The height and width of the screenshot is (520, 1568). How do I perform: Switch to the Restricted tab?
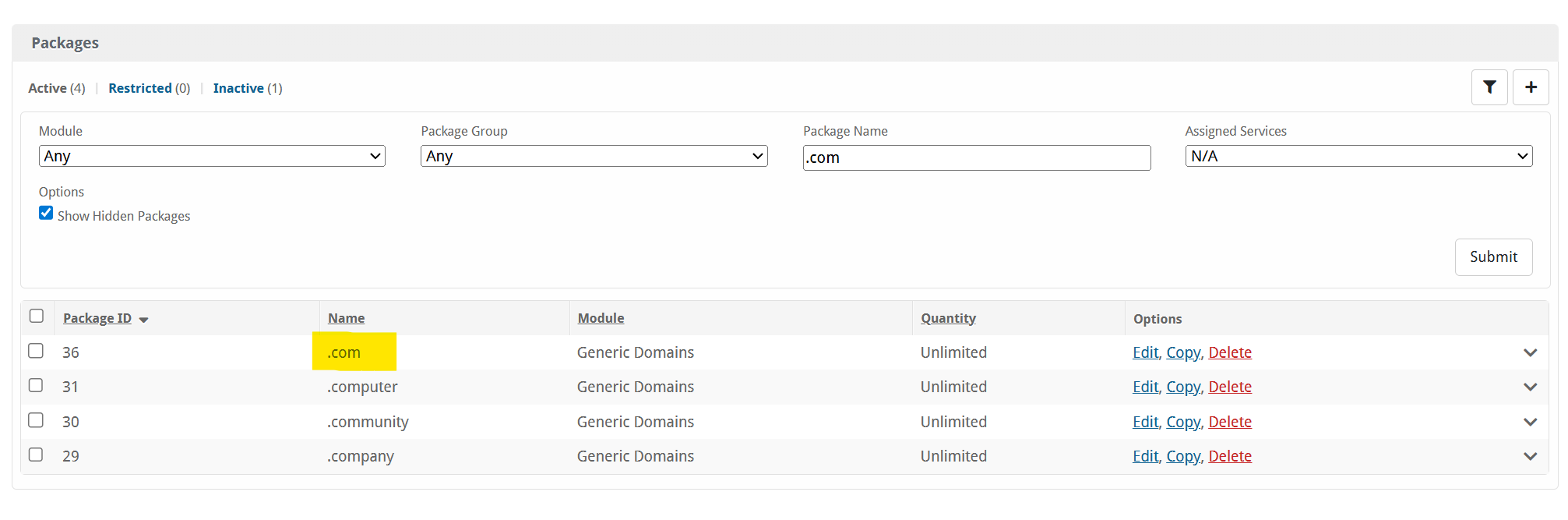pos(139,88)
